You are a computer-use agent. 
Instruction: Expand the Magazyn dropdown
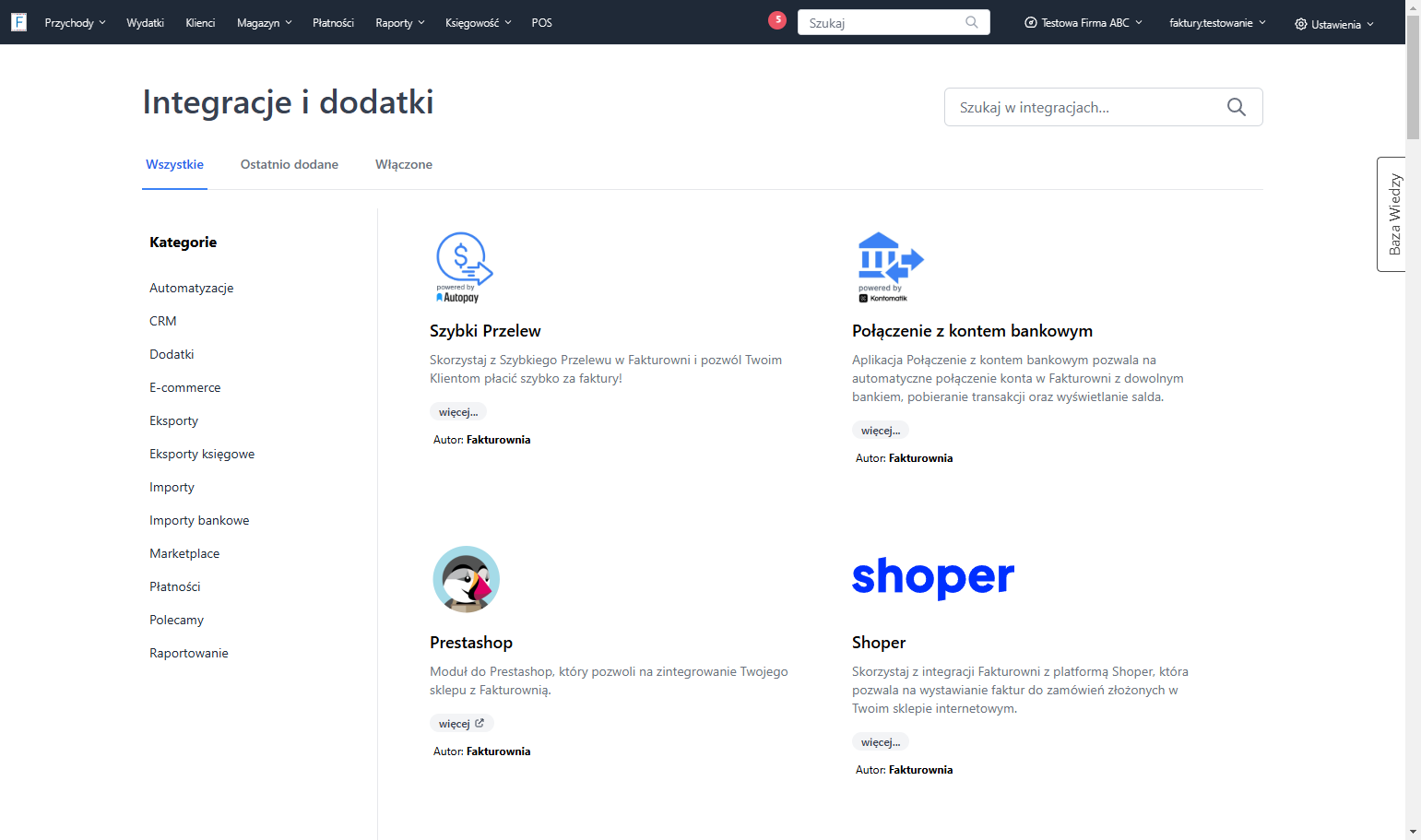pos(264,23)
